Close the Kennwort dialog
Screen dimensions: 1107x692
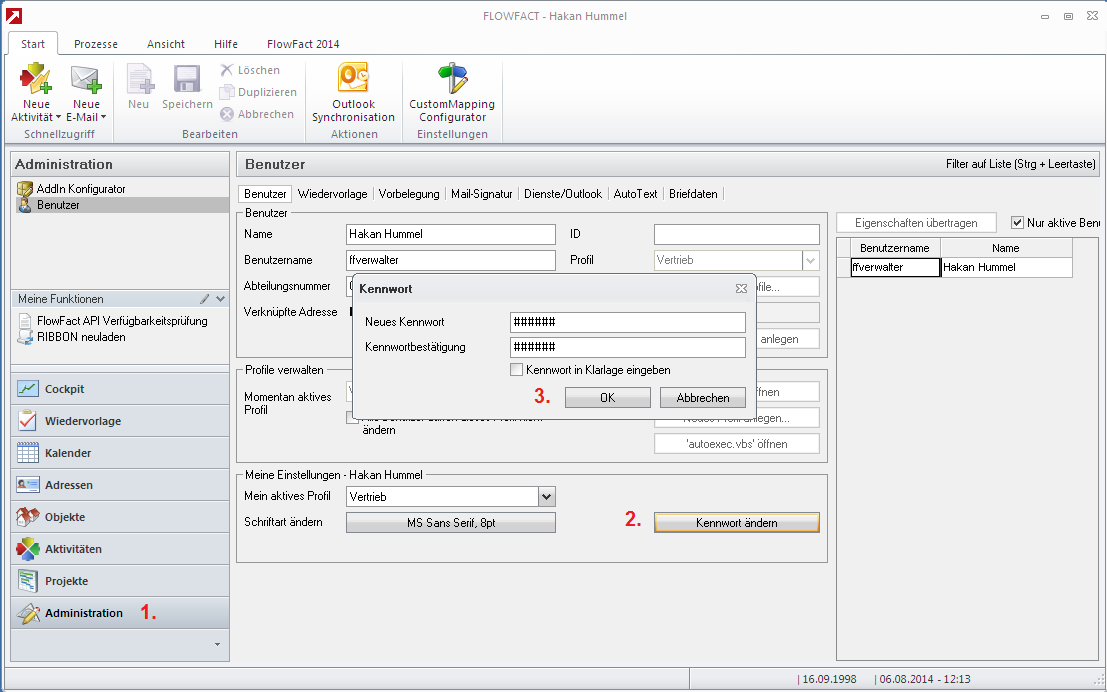point(741,288)
